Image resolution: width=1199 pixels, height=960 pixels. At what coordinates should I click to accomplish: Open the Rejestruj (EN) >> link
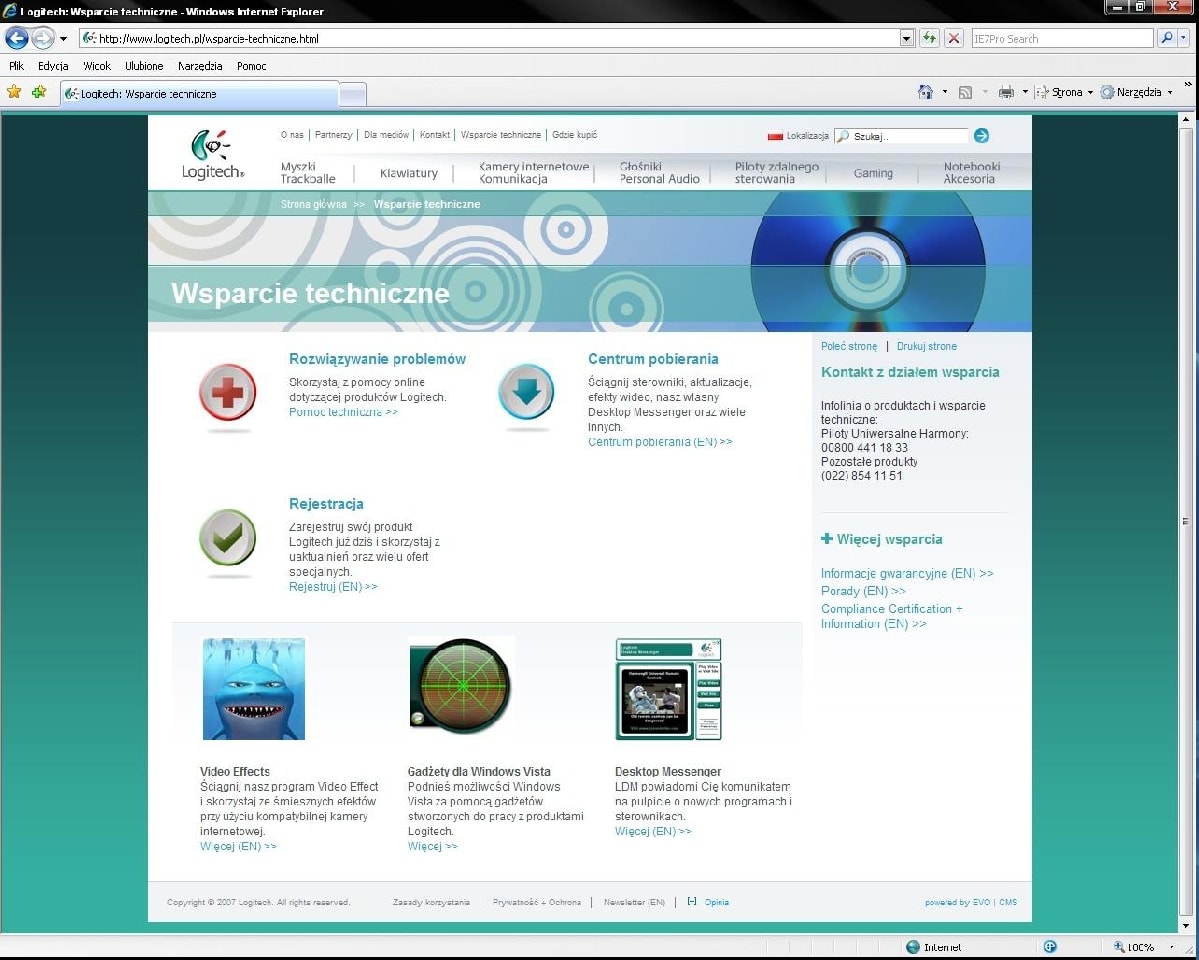pos(333,587)
